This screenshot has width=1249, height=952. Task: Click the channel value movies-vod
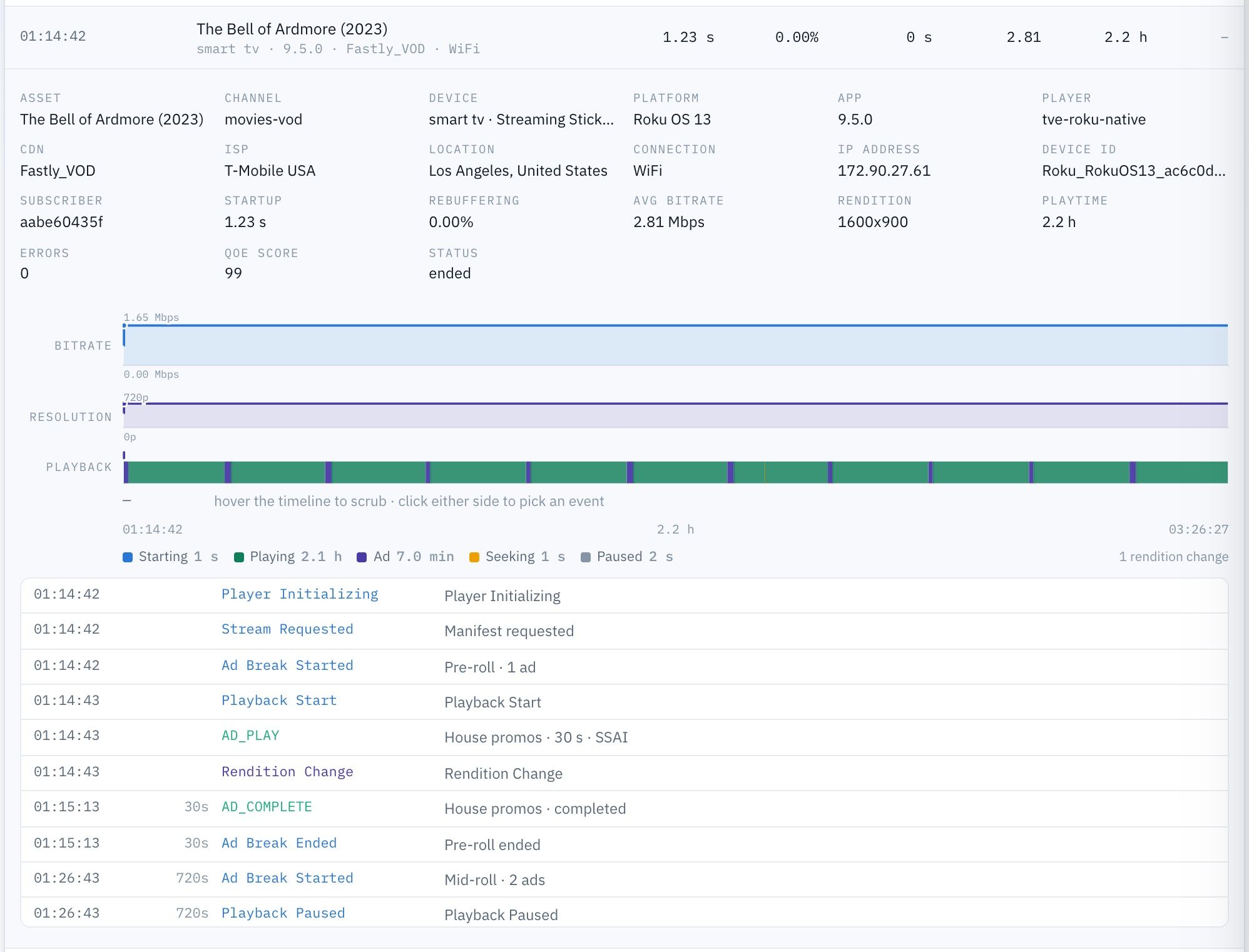click(263, 119)
